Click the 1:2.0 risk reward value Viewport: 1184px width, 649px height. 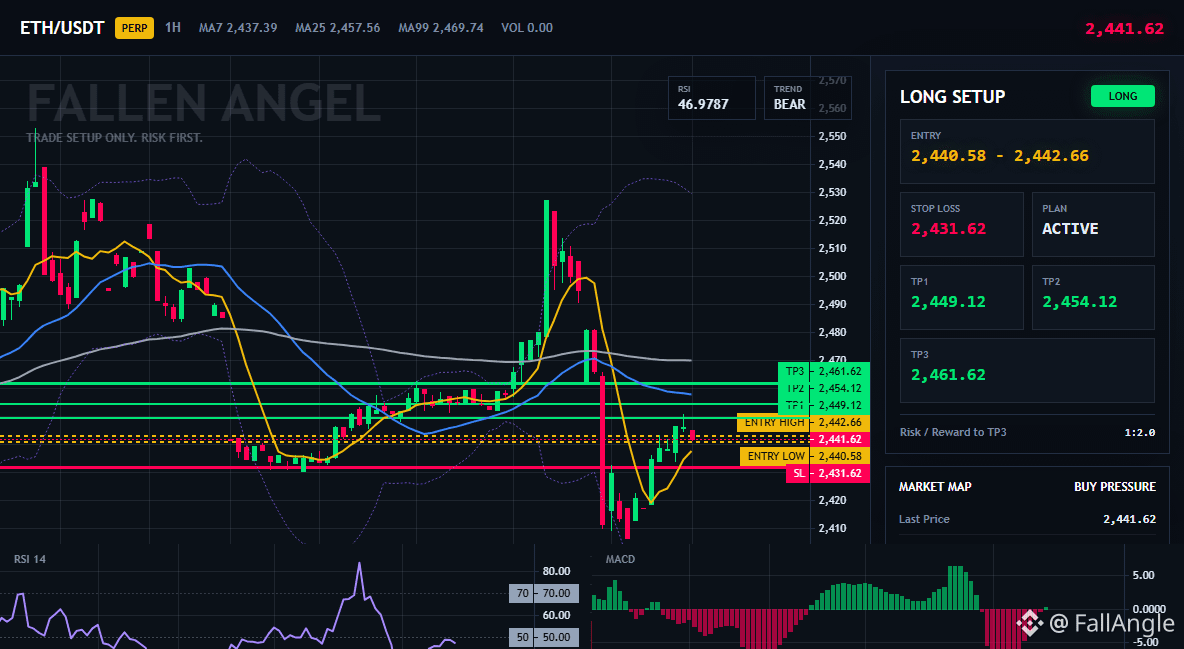[x=1139, y=433]
